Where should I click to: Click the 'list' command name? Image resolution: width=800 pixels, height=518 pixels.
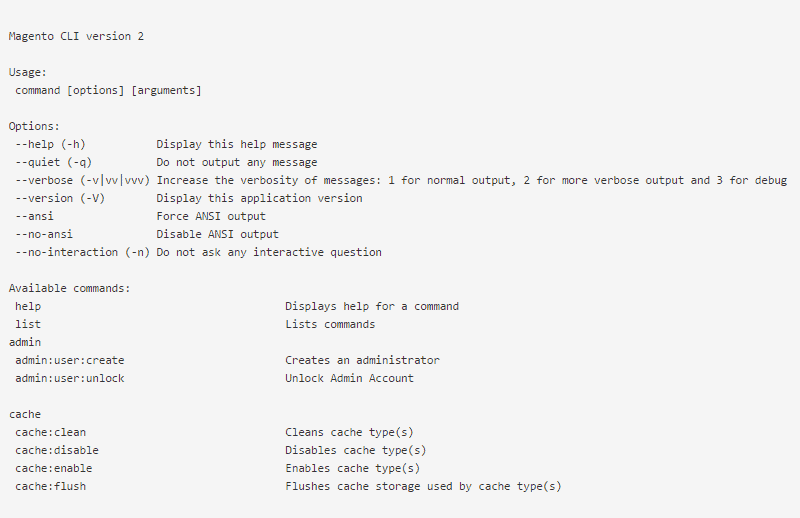click(28, 325)
